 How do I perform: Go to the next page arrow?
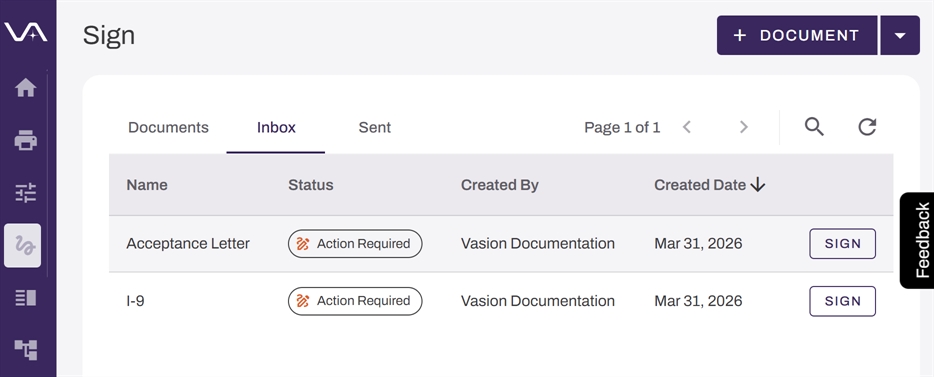[743, 127]
